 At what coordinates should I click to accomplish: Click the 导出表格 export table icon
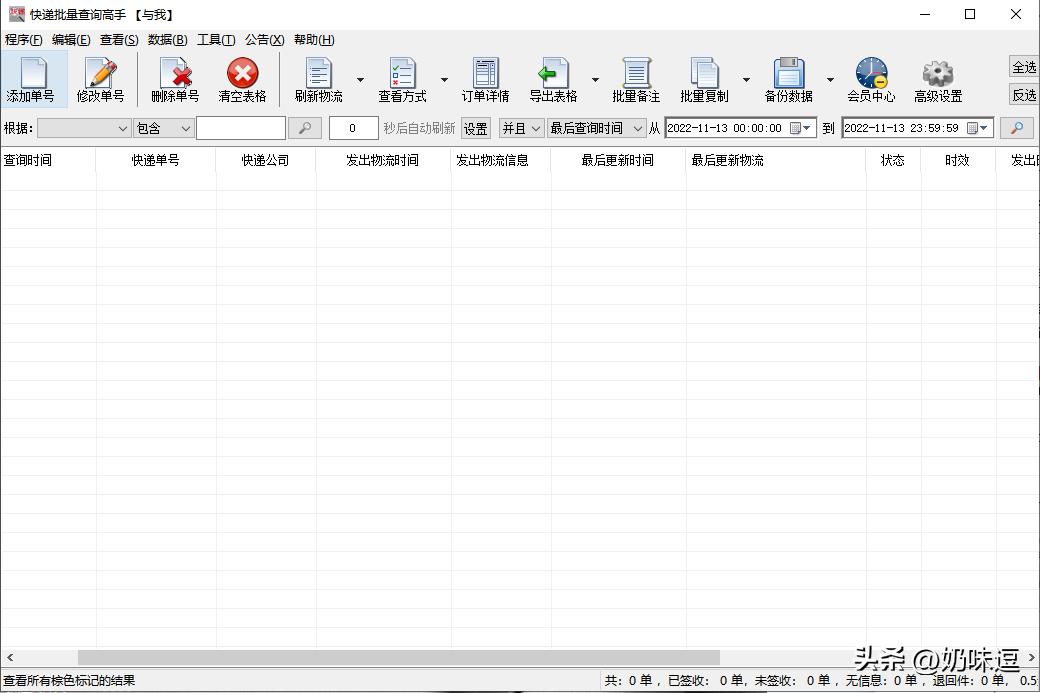tap(553, 72)
